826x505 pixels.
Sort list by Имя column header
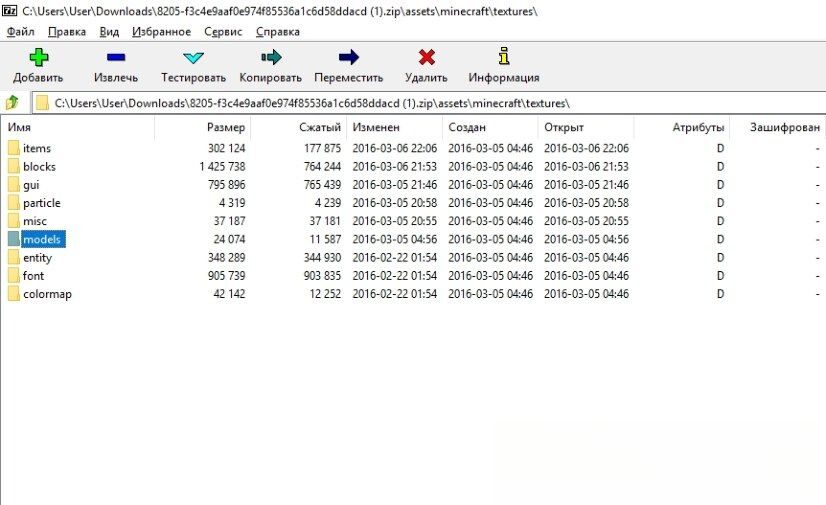pos(18,128)
